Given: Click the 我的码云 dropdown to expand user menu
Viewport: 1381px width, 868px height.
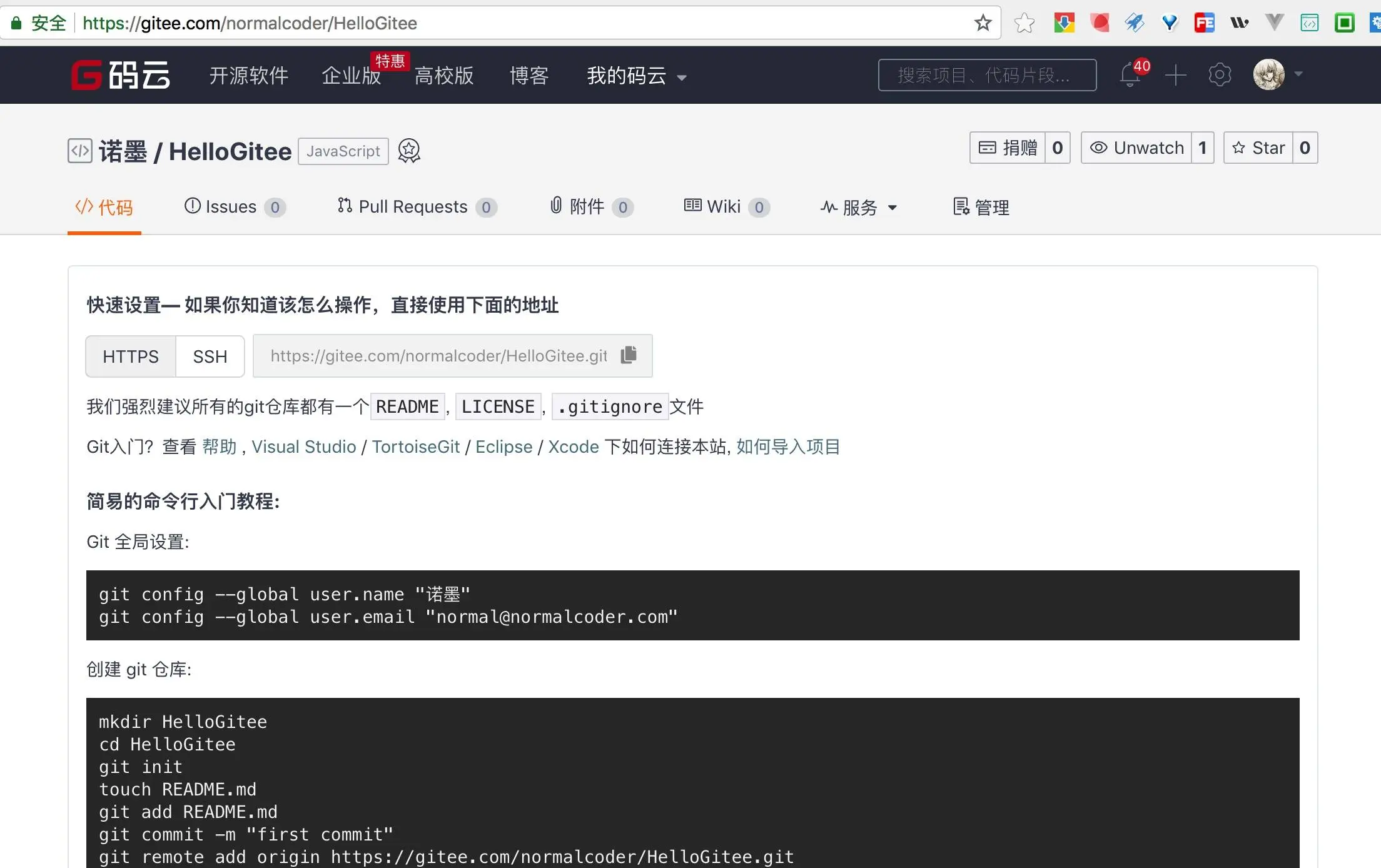Looking at the screenshot, I should click(x=635, y=75).
